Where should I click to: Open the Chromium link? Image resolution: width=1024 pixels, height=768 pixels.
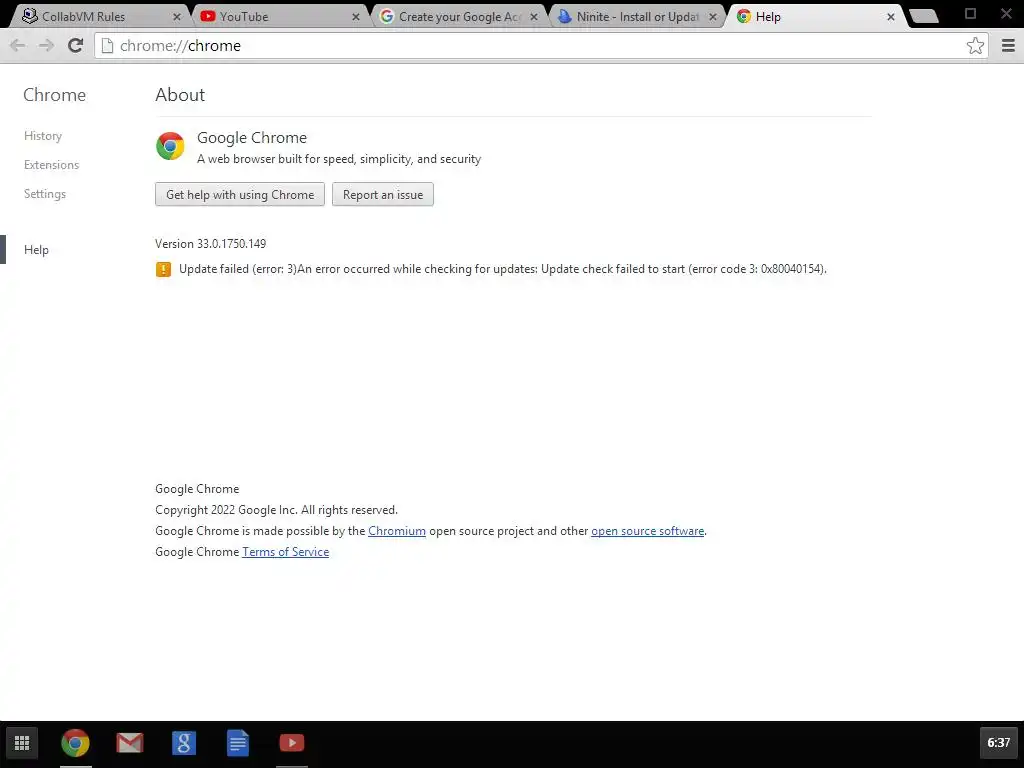tap(397, 531)
